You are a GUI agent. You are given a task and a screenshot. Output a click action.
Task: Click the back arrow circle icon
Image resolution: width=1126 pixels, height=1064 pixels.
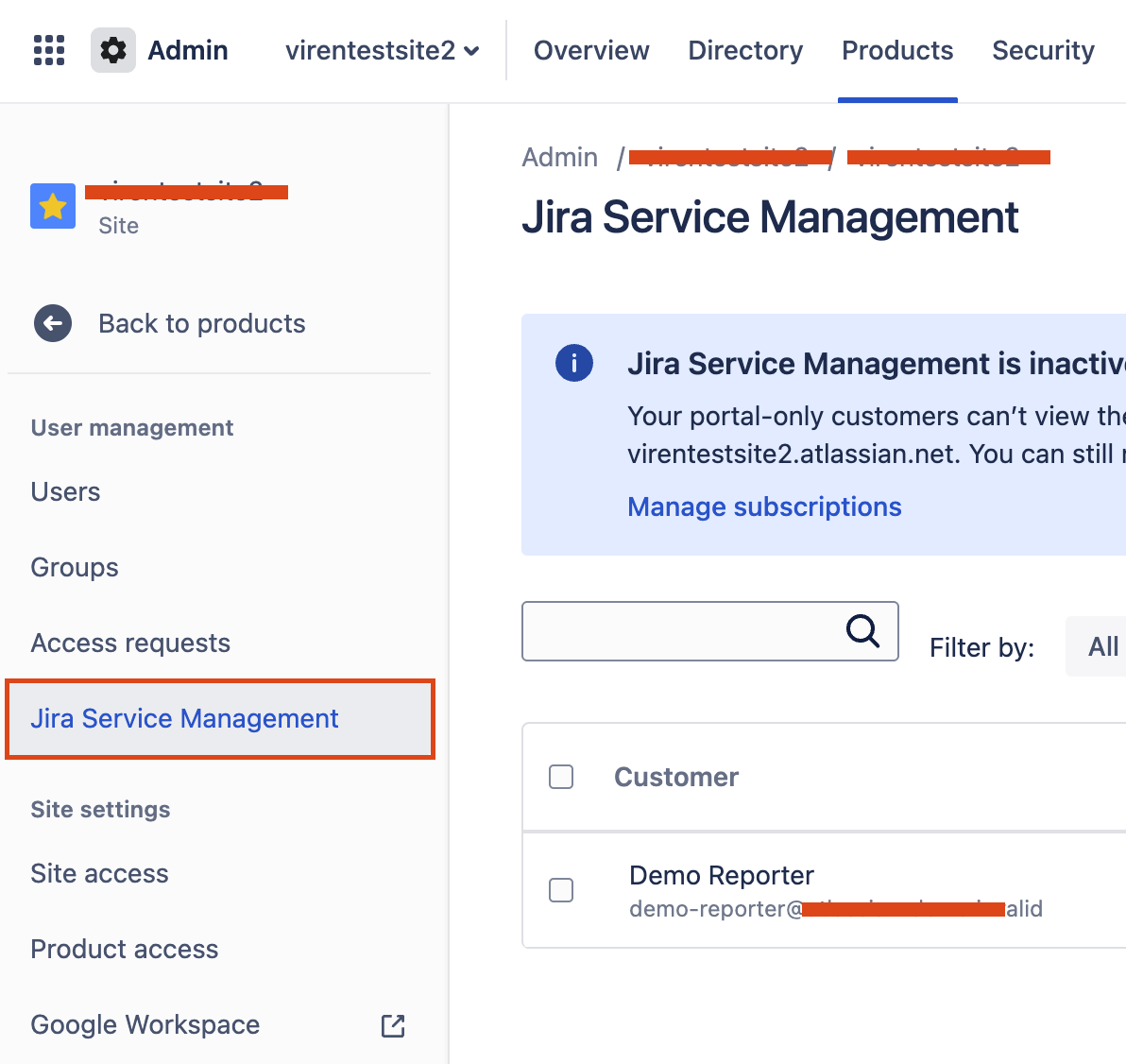tap(53, 323)
